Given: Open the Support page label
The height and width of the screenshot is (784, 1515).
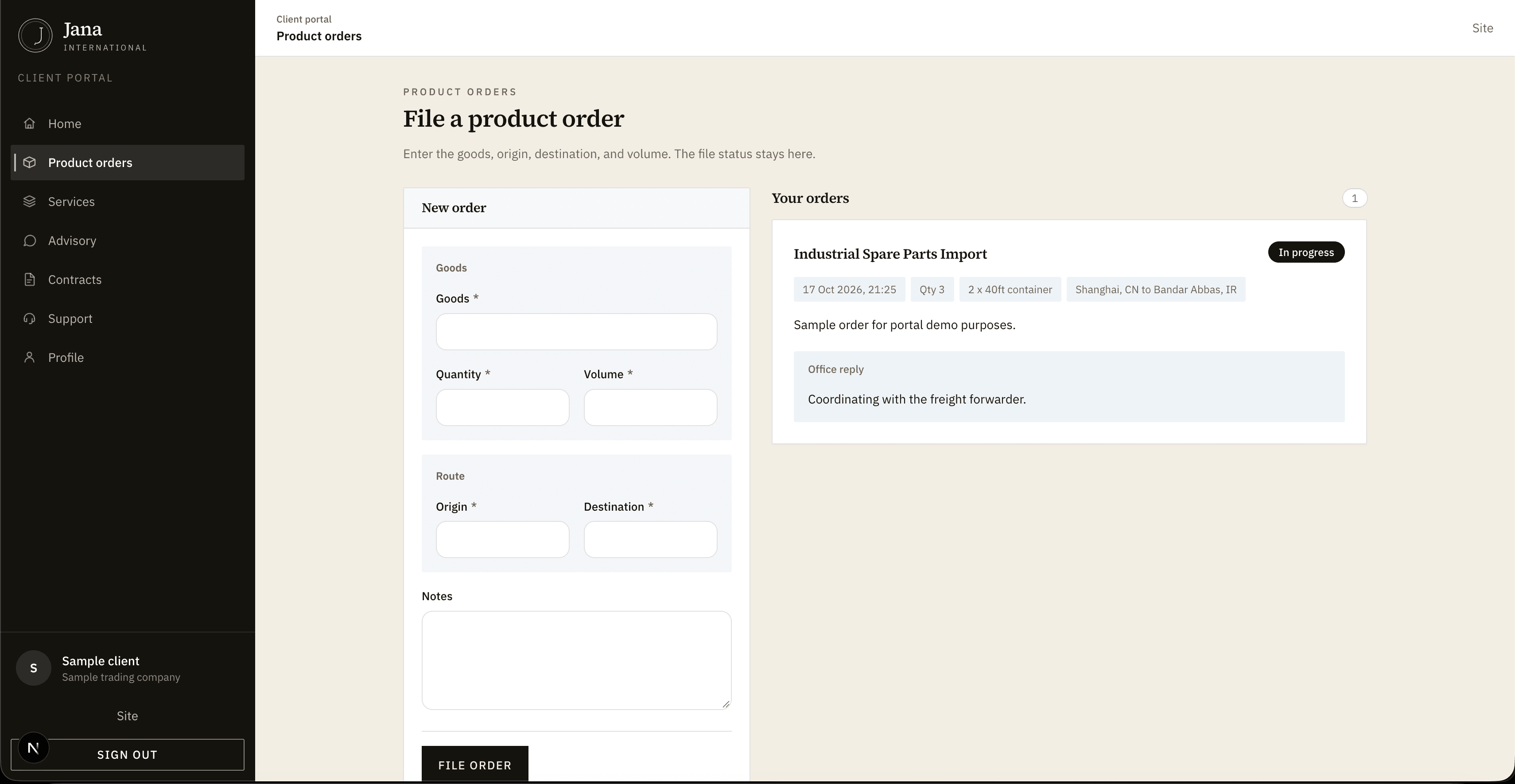Looking at the screenshot, I should pyautogui.click(x=70, y=318).
